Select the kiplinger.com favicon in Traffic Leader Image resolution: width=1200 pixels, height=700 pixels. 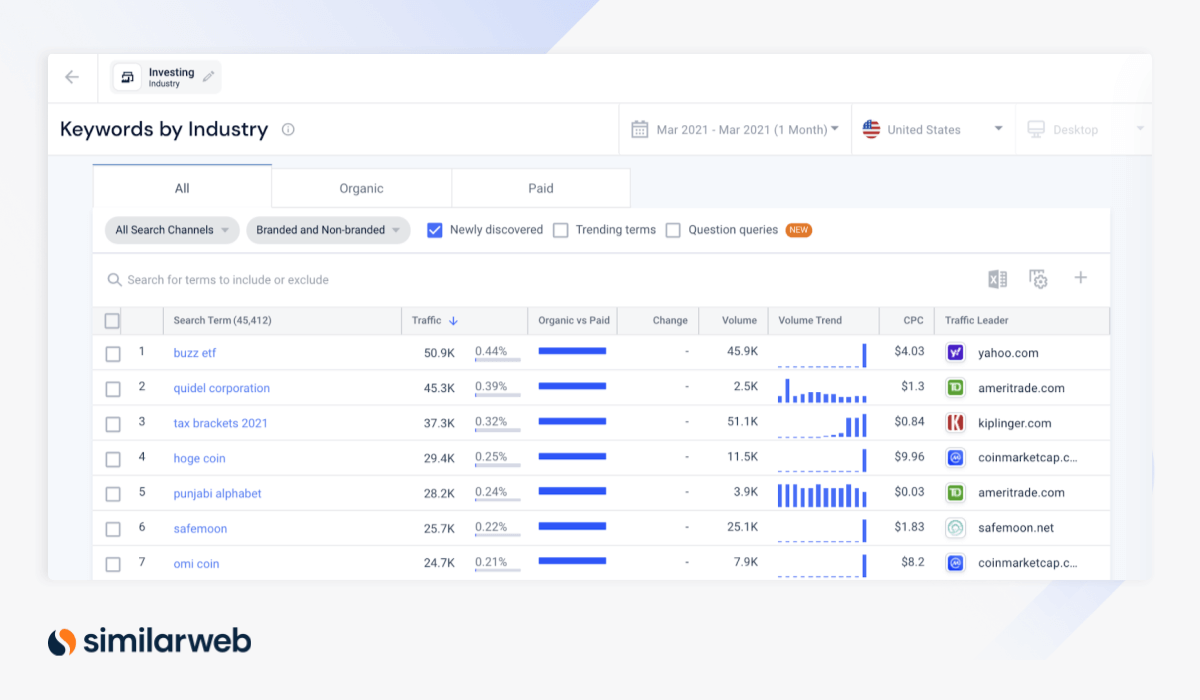954,422
